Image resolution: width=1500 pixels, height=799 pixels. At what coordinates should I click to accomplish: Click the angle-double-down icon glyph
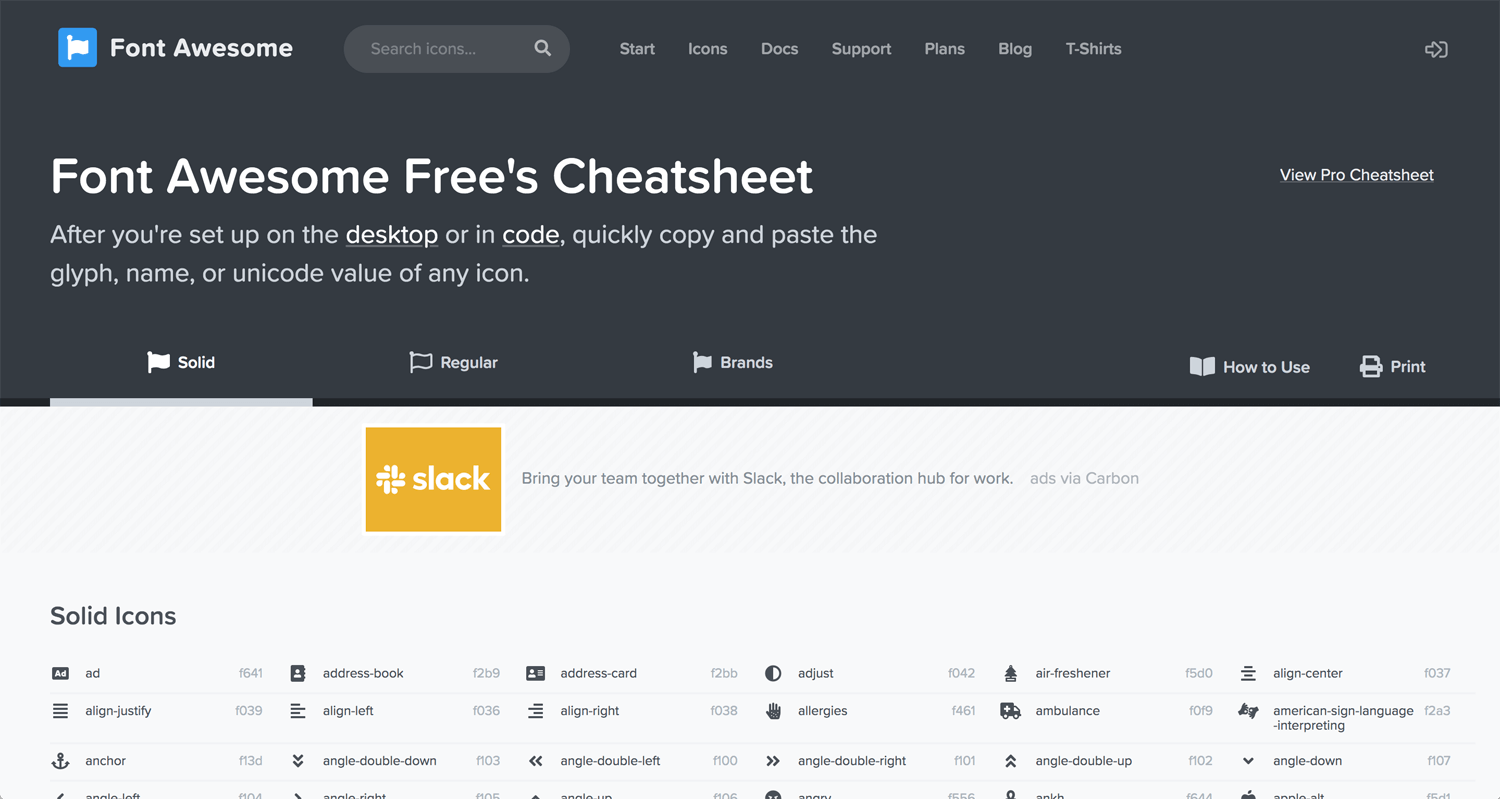(298, 761)
